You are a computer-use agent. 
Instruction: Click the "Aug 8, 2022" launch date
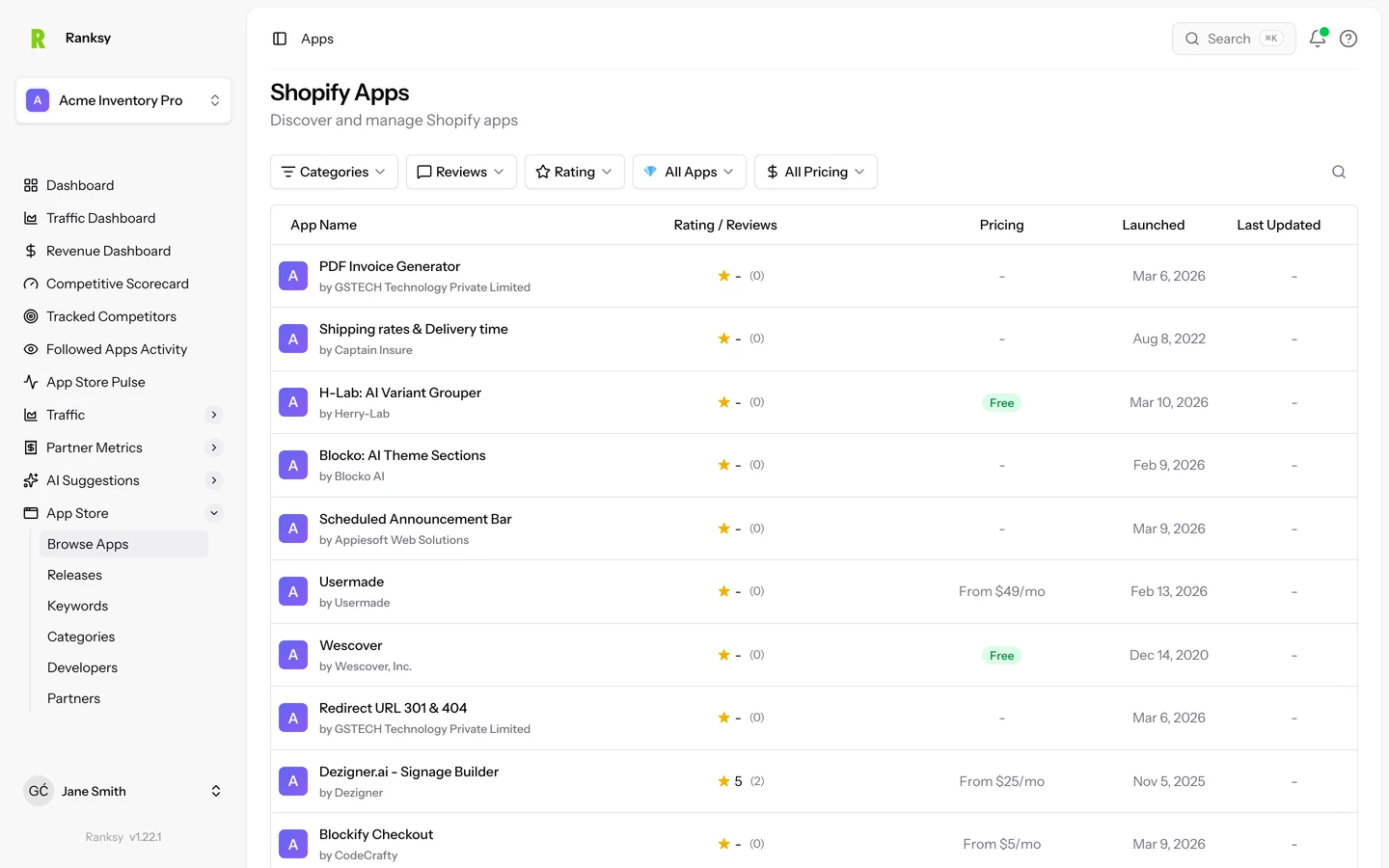coord(1169,339)
